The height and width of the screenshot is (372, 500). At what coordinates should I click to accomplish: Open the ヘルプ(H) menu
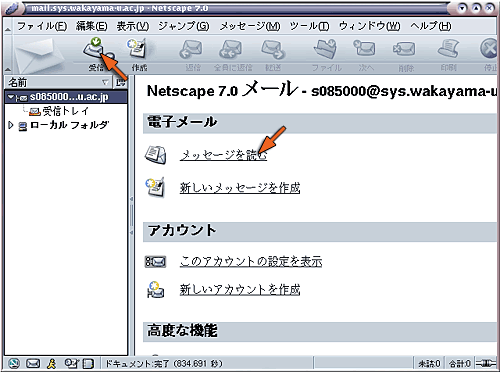coord(431,26)
